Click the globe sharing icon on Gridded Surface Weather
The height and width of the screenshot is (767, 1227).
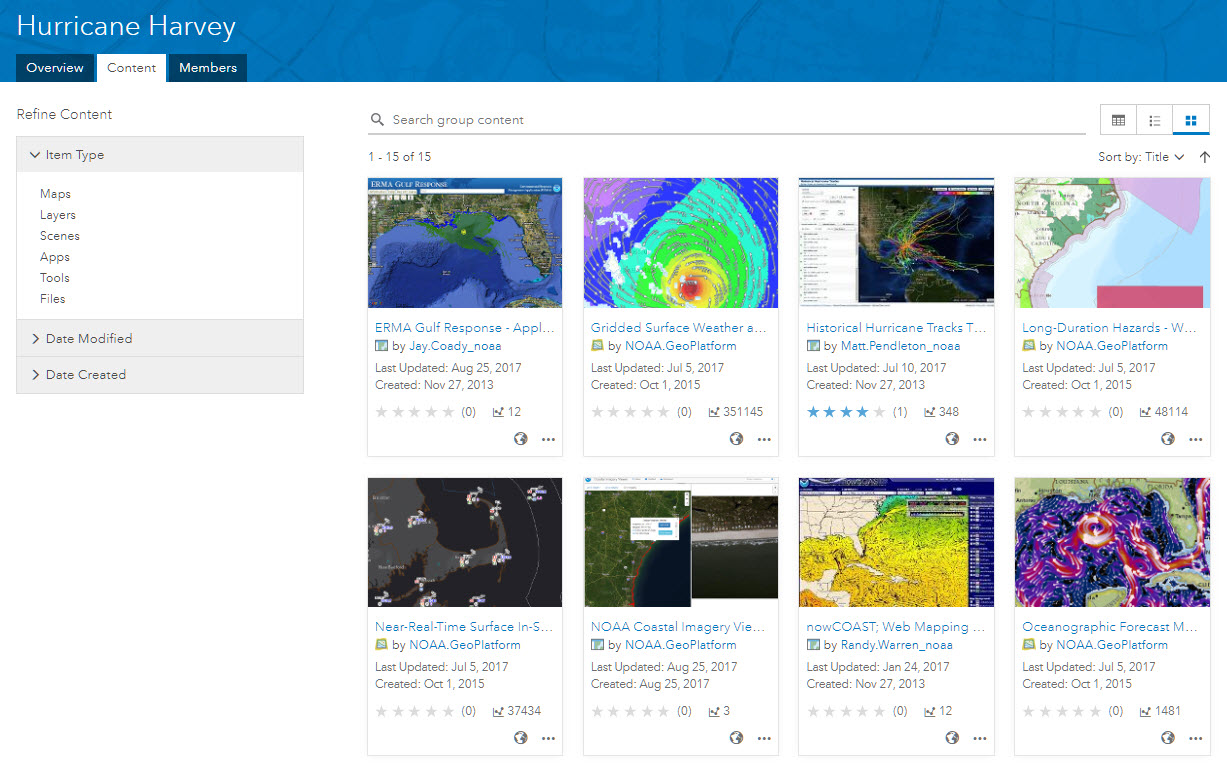point(736,439)
